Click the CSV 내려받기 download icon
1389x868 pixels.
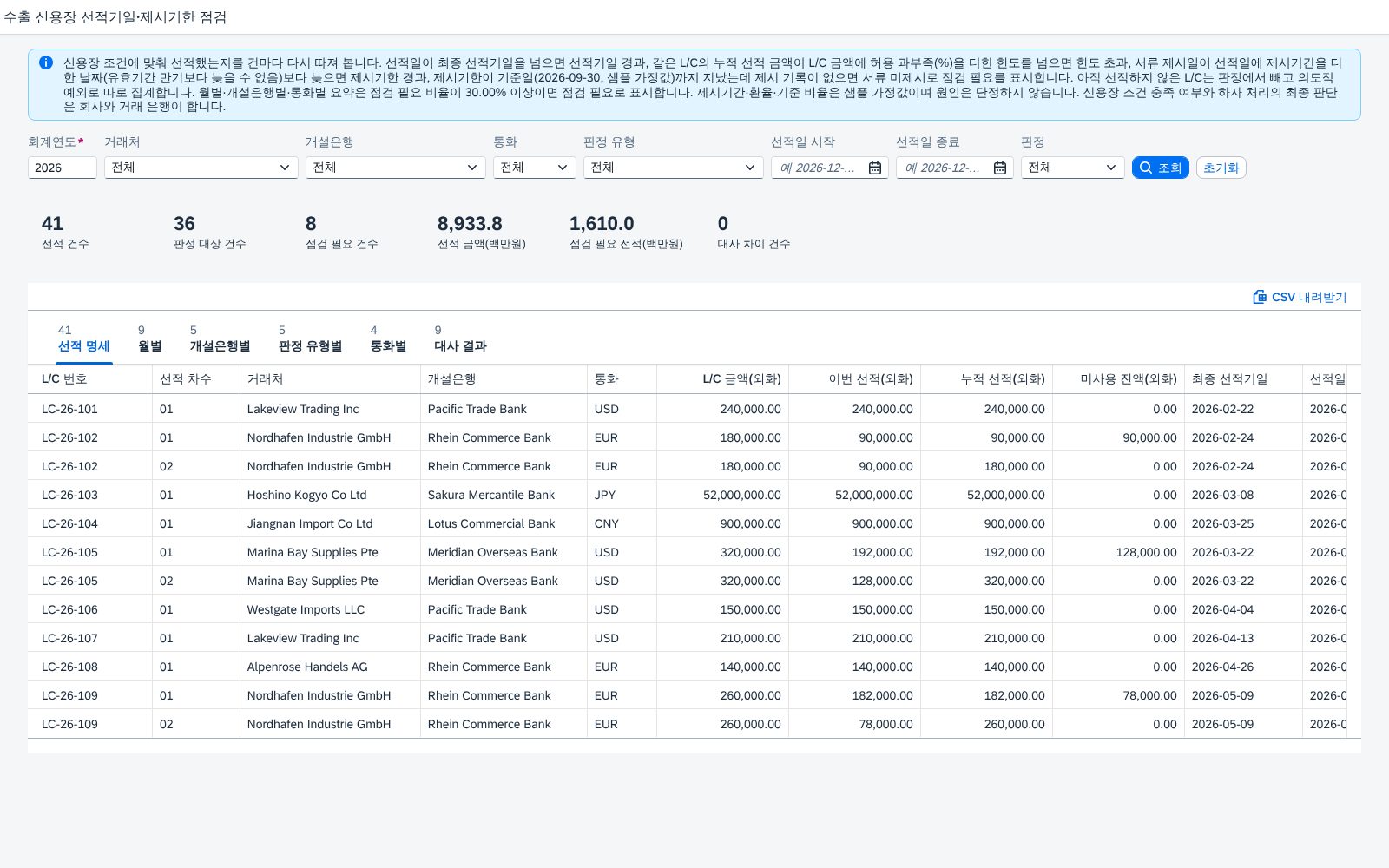pos(1260,297)
